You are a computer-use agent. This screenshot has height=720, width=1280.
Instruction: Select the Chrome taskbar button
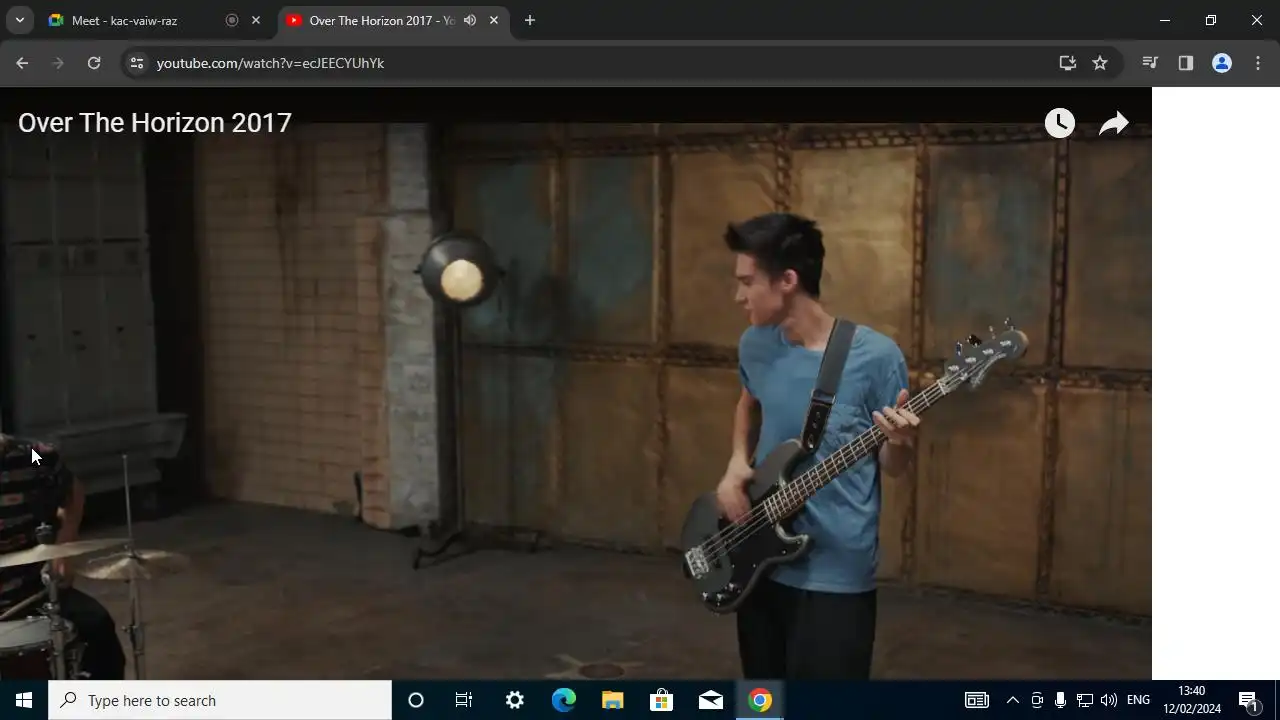pos(760,700)
